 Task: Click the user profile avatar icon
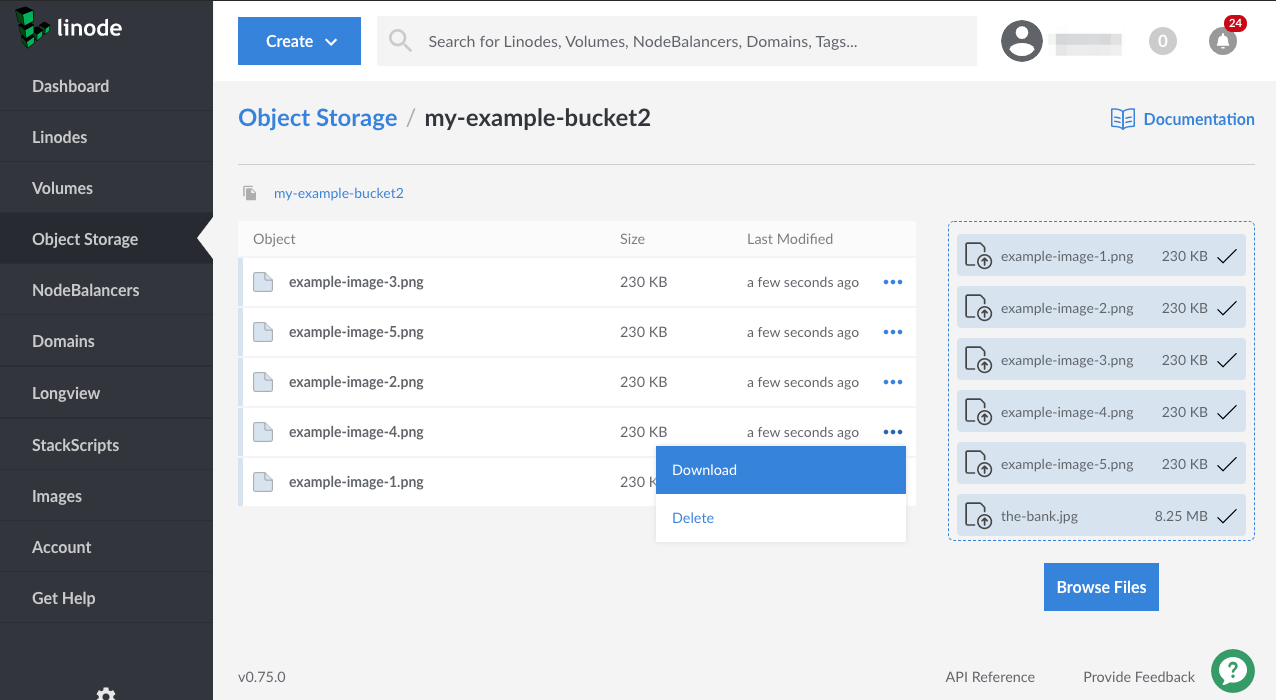point(1021,41)
